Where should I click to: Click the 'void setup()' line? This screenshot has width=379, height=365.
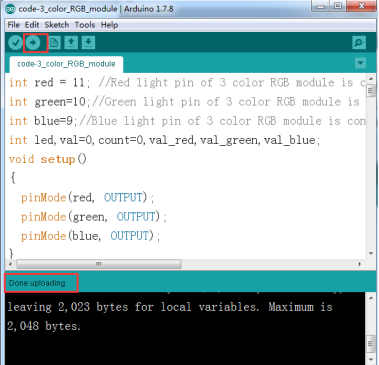pyautogui.click(x=48, y=159)
